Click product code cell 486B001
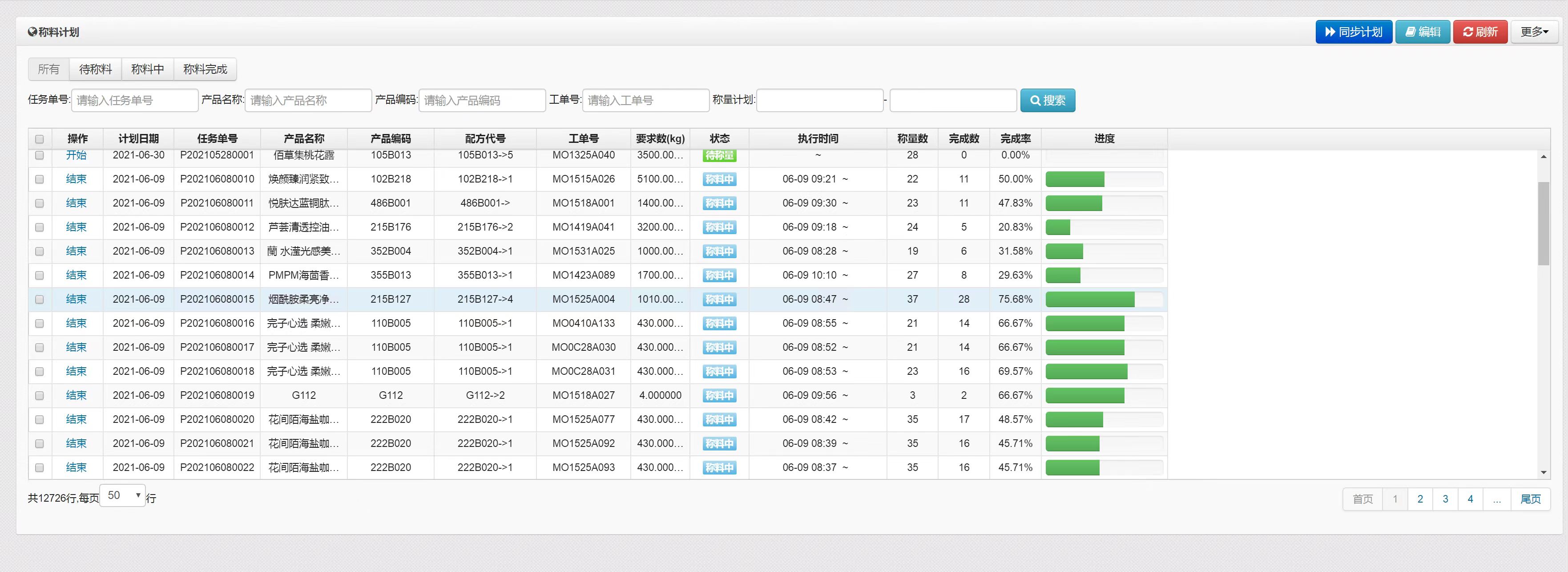Screen dimensions: 1568x572 point(391,203)
